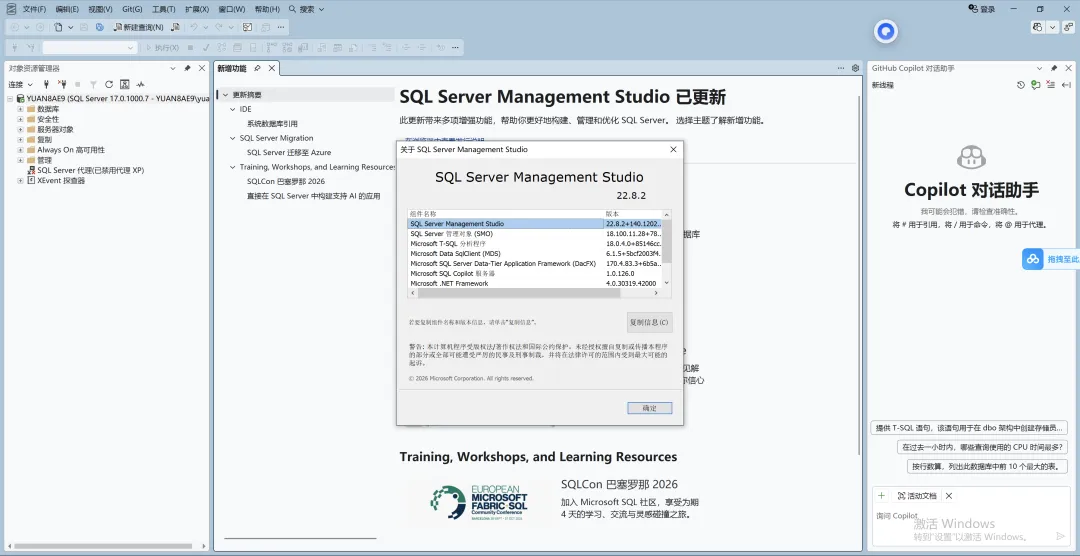Click the disconnect plug icon with red X
This screenshot has height=556, width=1080.
(x=62, y=84)
